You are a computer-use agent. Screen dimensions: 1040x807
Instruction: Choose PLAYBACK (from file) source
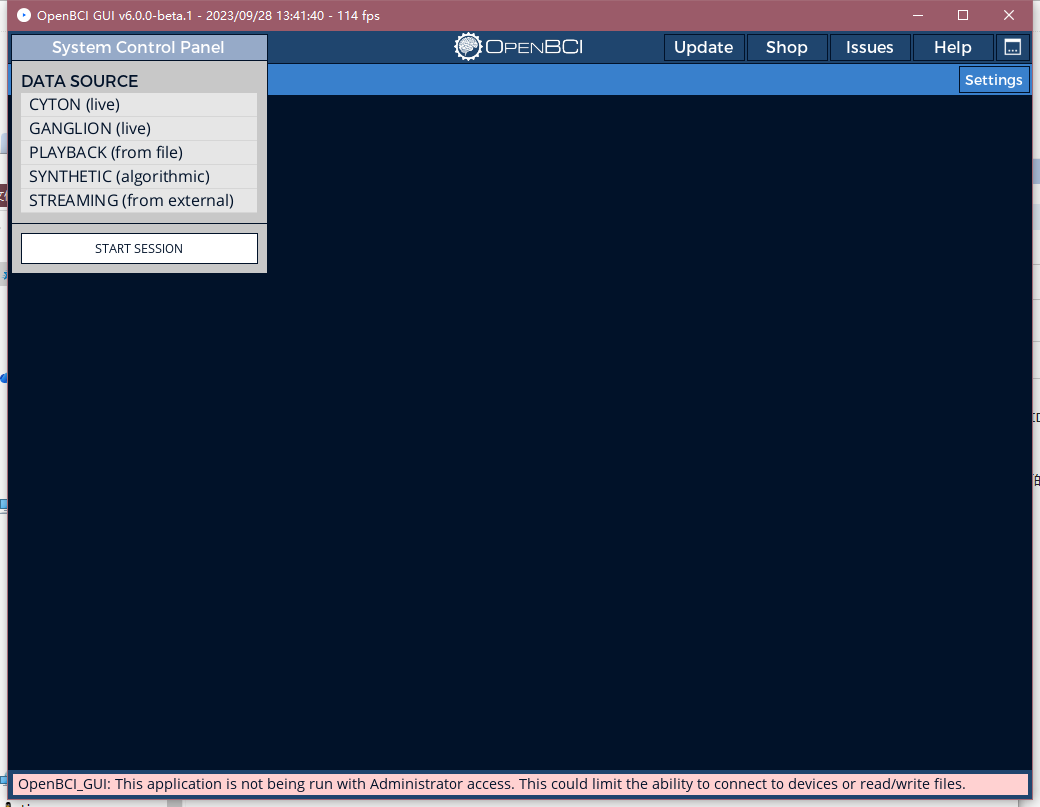pos(139,153)
